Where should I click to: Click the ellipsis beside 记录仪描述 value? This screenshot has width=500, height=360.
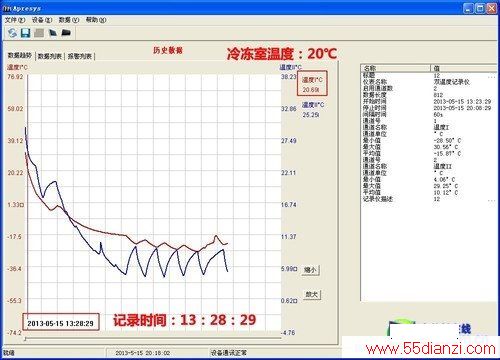(492, 200)
